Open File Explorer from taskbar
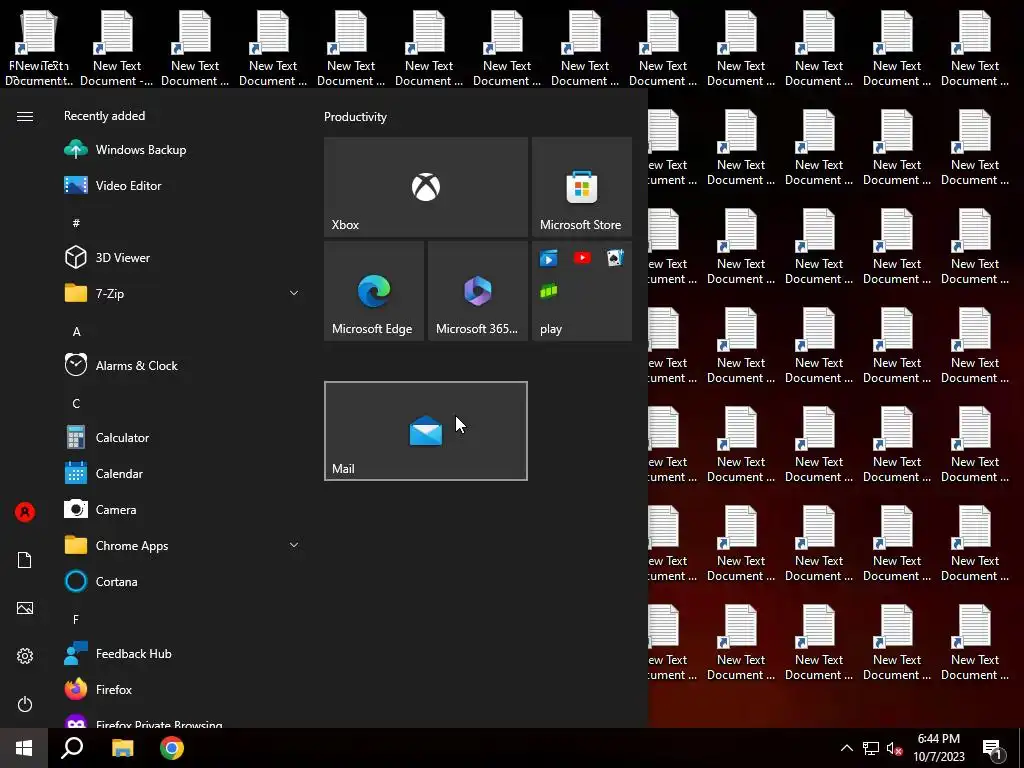1024x768 pixels. pos(122,748)
